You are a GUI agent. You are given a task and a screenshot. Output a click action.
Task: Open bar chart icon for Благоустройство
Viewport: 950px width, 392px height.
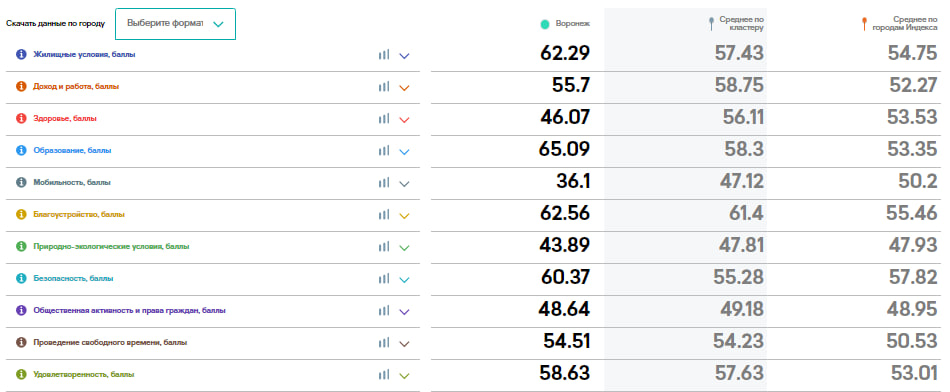[384, 214]
